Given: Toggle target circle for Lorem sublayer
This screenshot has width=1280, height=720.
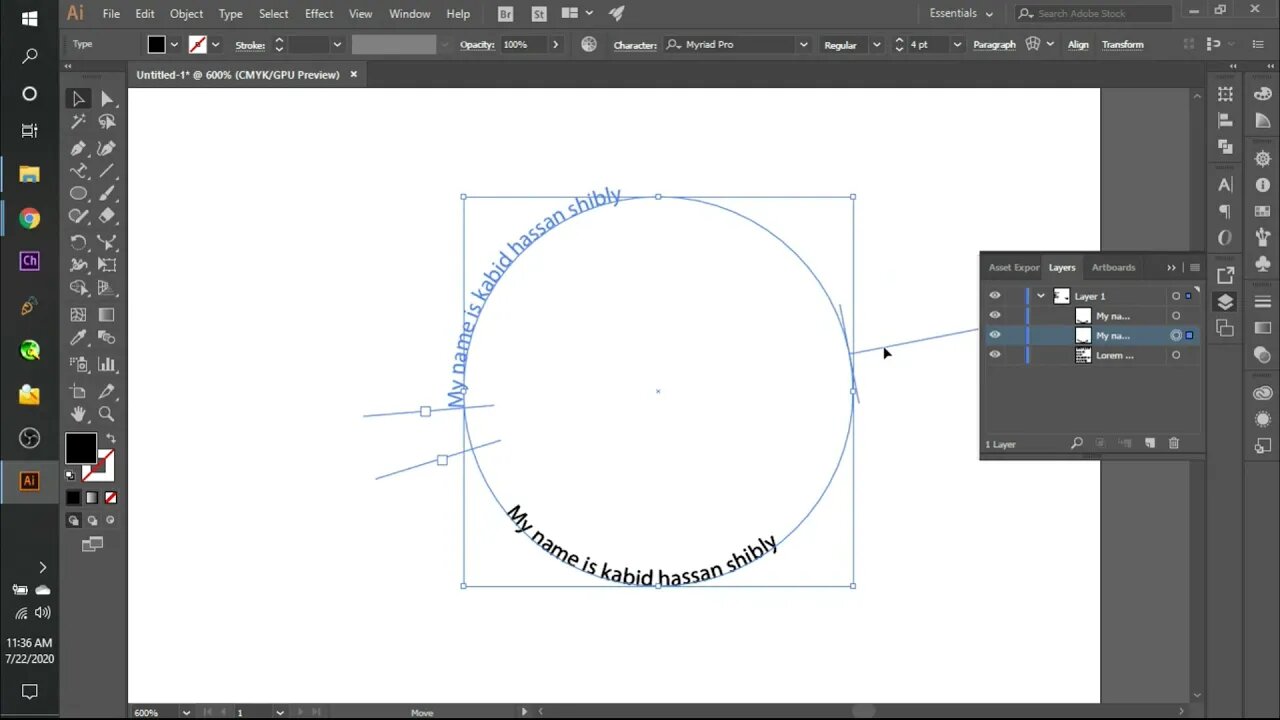Looking at the screenshot, I should pos(1176,355).
